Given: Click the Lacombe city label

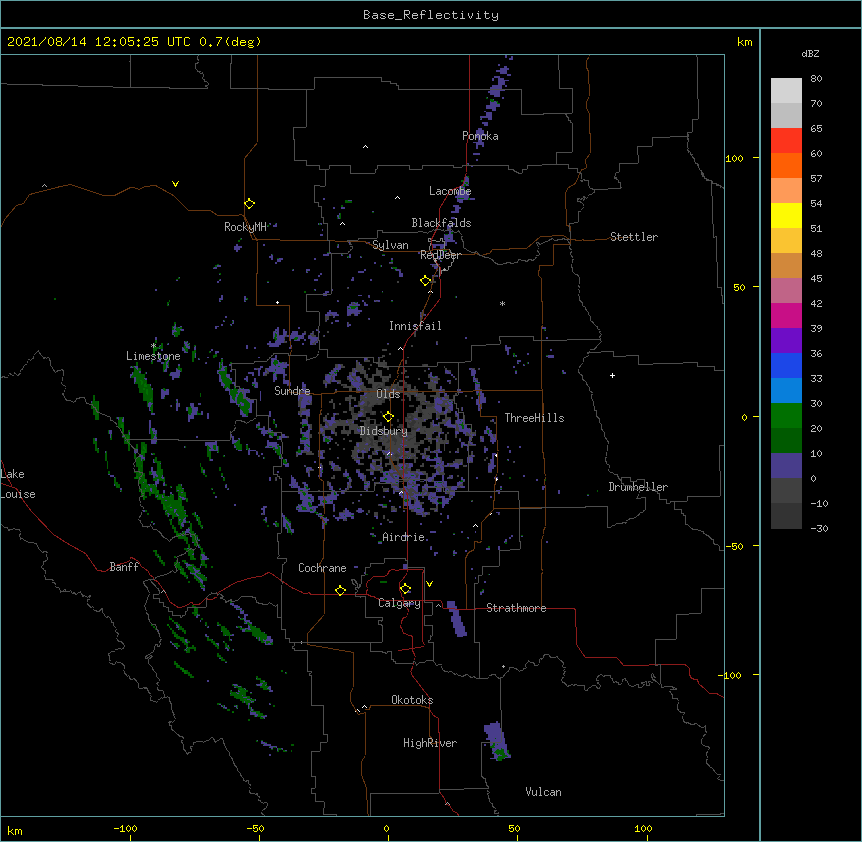Looking at the screenshot, I should click(x=450, y=191).
